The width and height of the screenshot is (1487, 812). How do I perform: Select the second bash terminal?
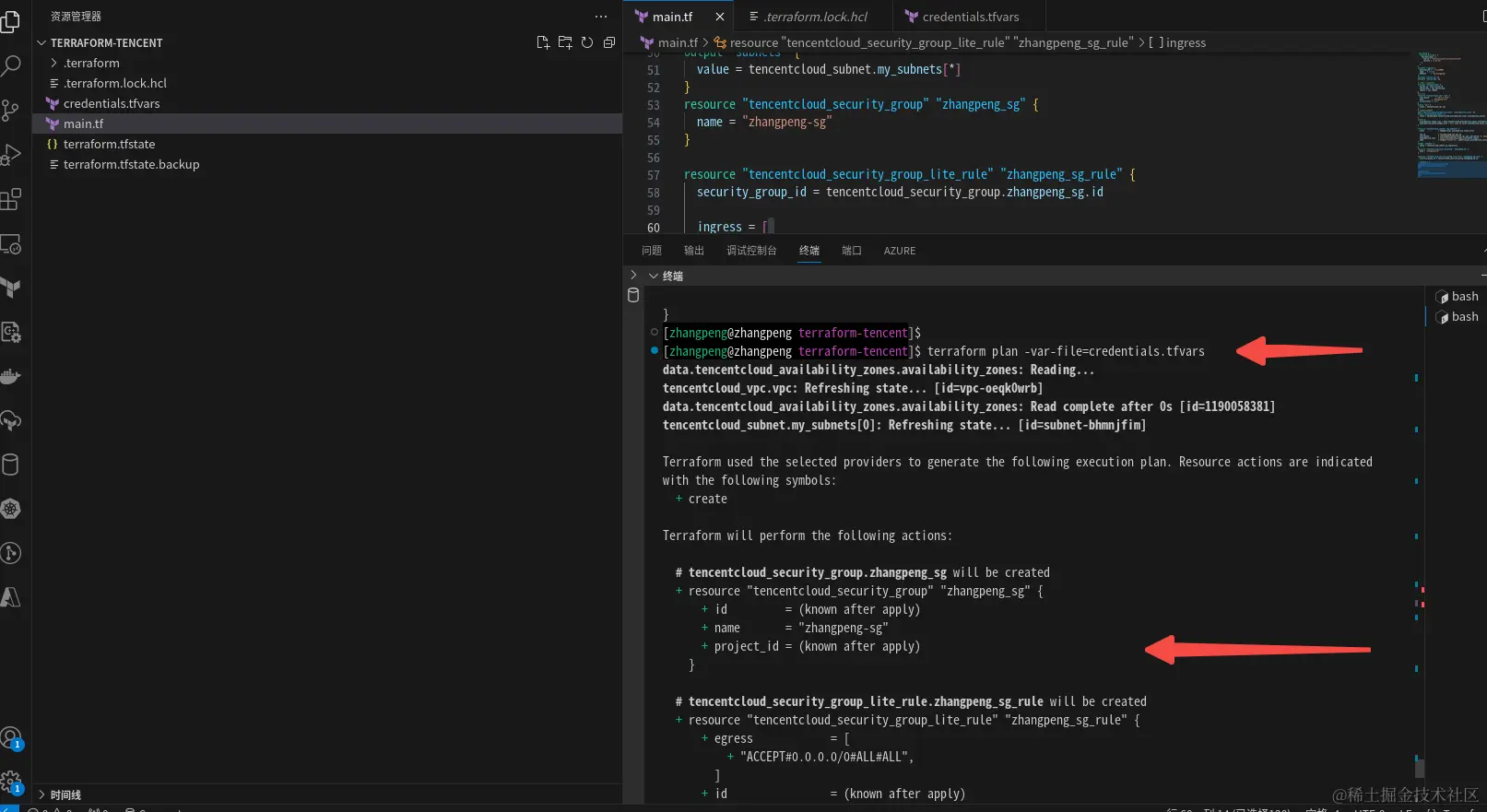coord(1457,317)
